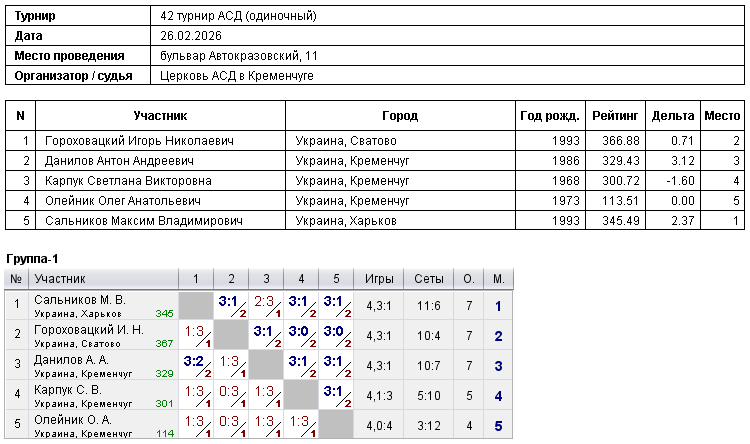750x444 pixels.
Task: Click delta value 3.12
Action: (x=683, y=161)
